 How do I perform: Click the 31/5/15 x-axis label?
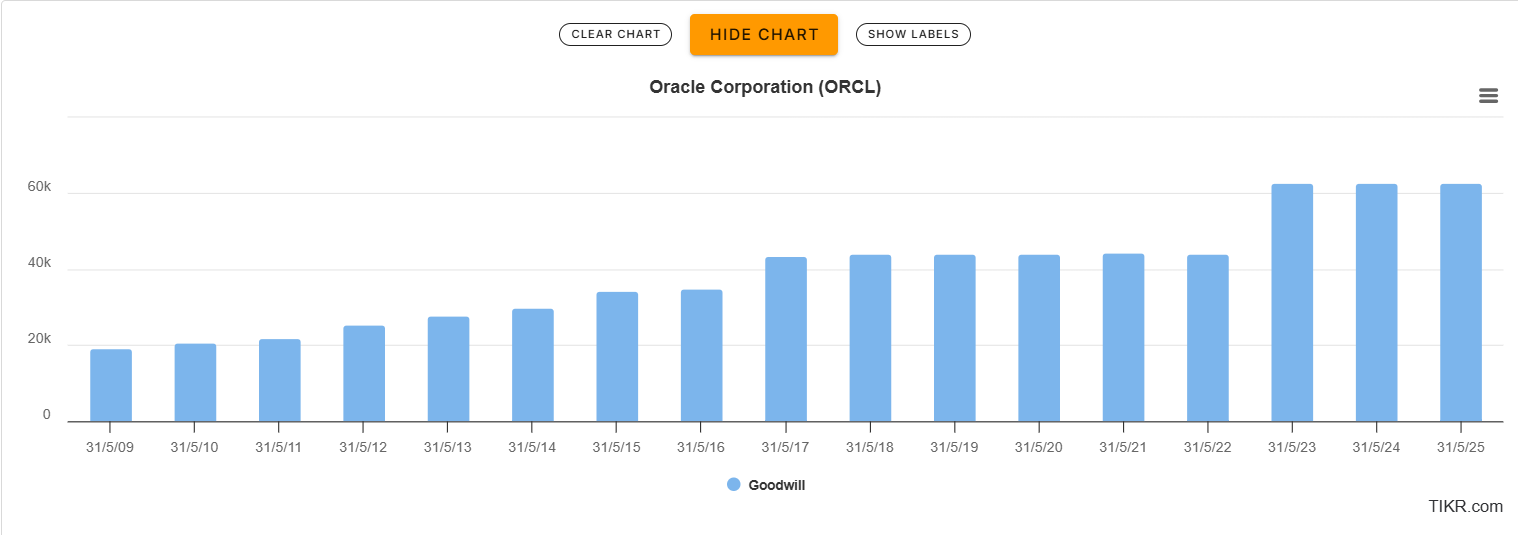pyautogui.click(x=616, y=447)
